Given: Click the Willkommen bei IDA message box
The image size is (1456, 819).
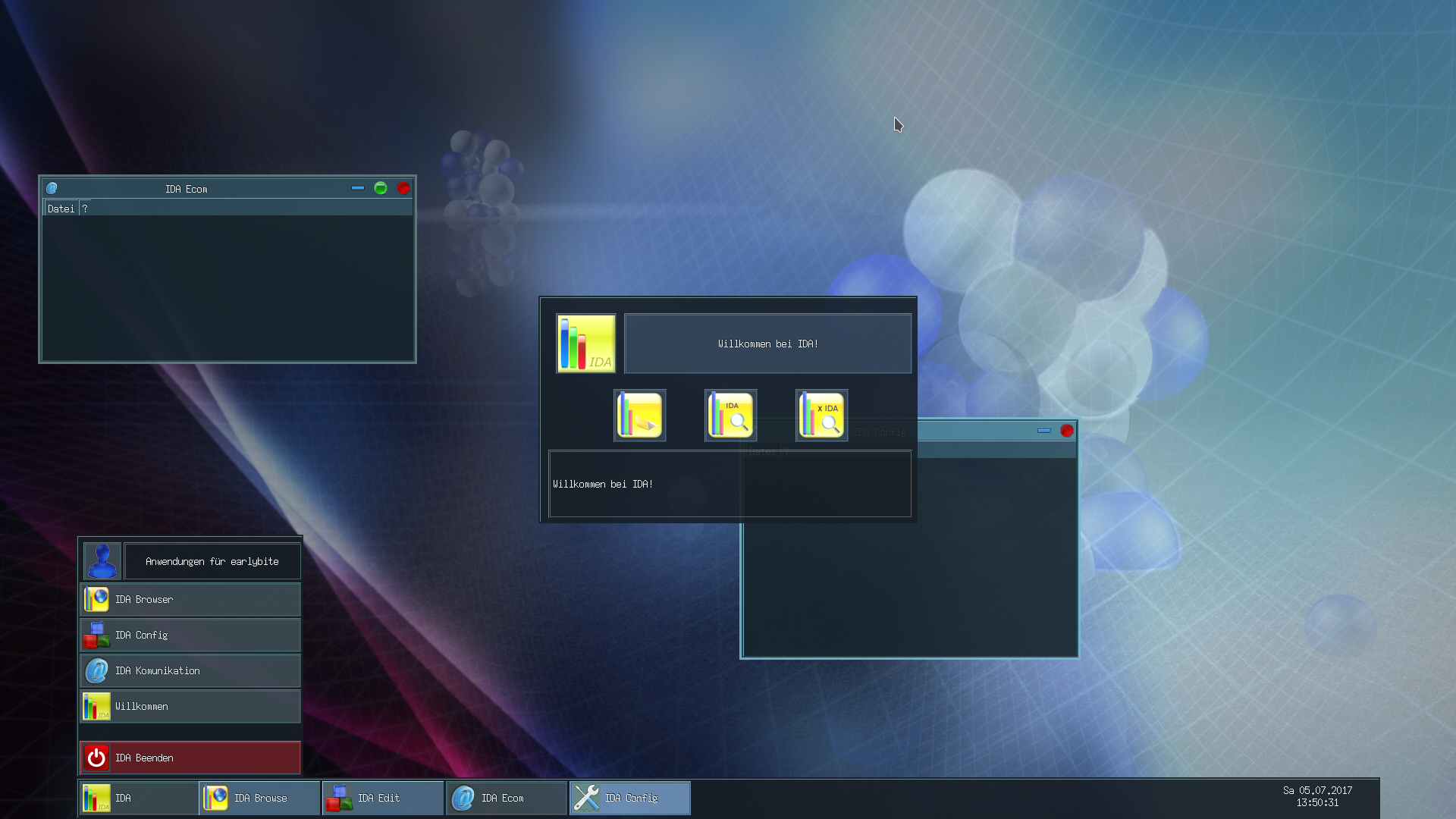Looking at the screenshot, I should tap(767, 343).
